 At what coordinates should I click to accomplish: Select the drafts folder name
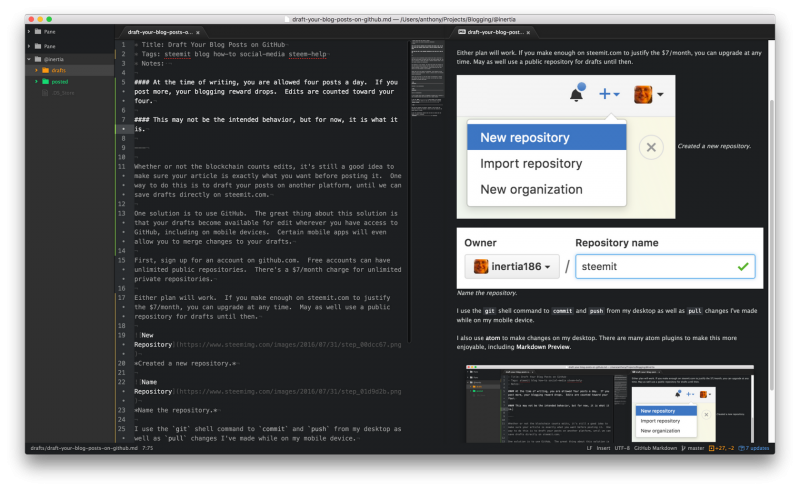click(x=59, y=70)
